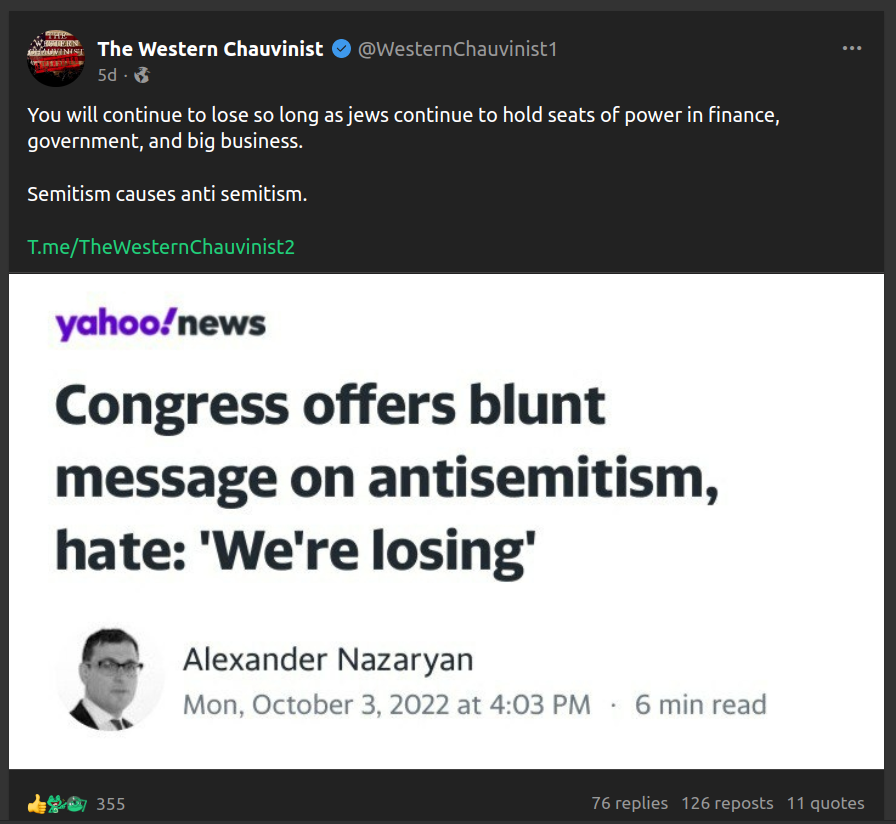Click the poster's profile avatar
The image size is (896, 824).
click(55, 58)
